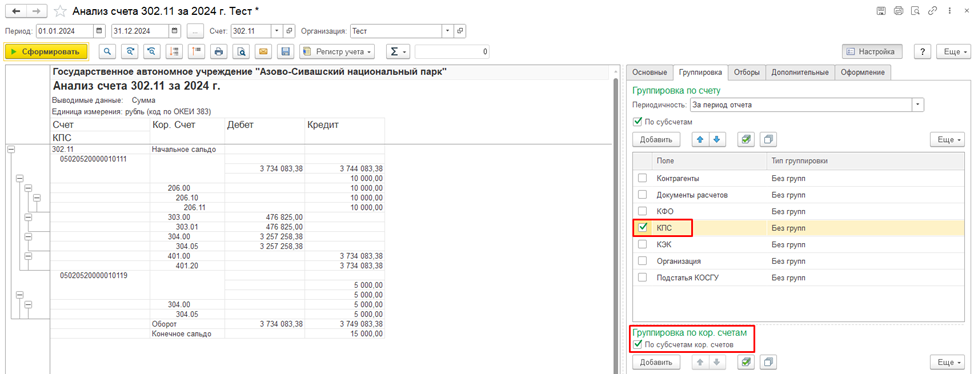Enable the КЭК grouping checkbox
974x374 pixels.
(x=643, y=245)
